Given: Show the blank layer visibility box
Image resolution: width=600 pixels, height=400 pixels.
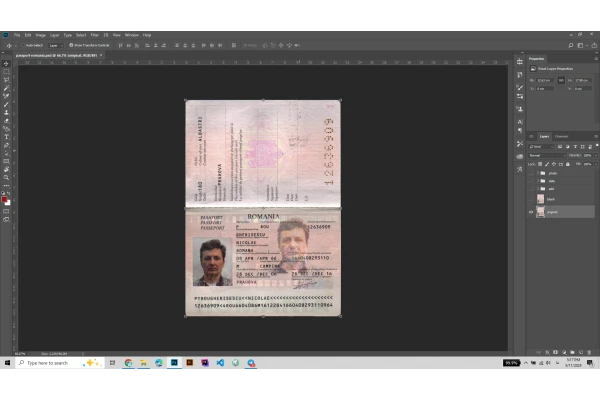Looking at the screenshot, I should point(531,199).
